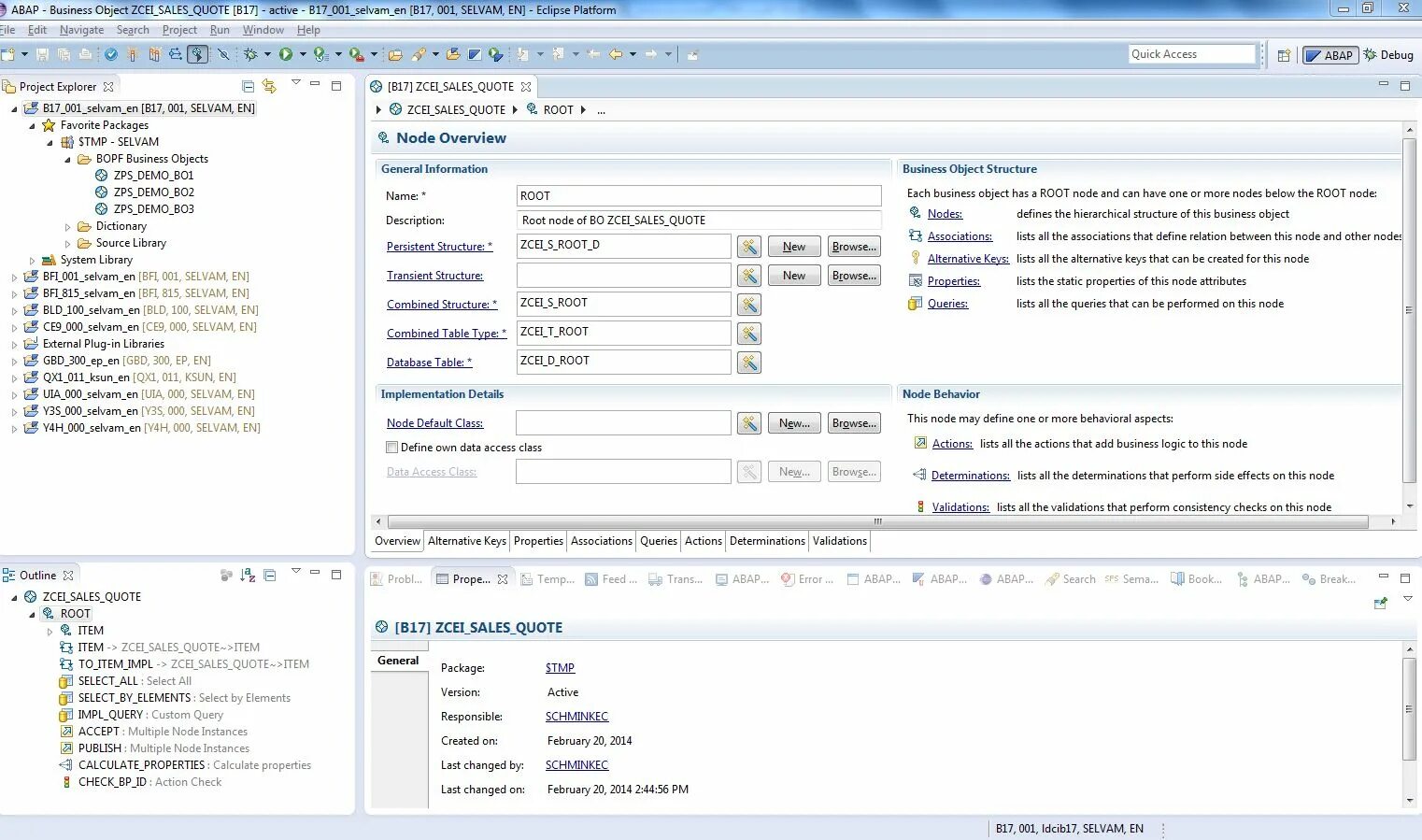Switch to the Debug perspective
Viewport: 1422px width, 840px height.
1388,55
